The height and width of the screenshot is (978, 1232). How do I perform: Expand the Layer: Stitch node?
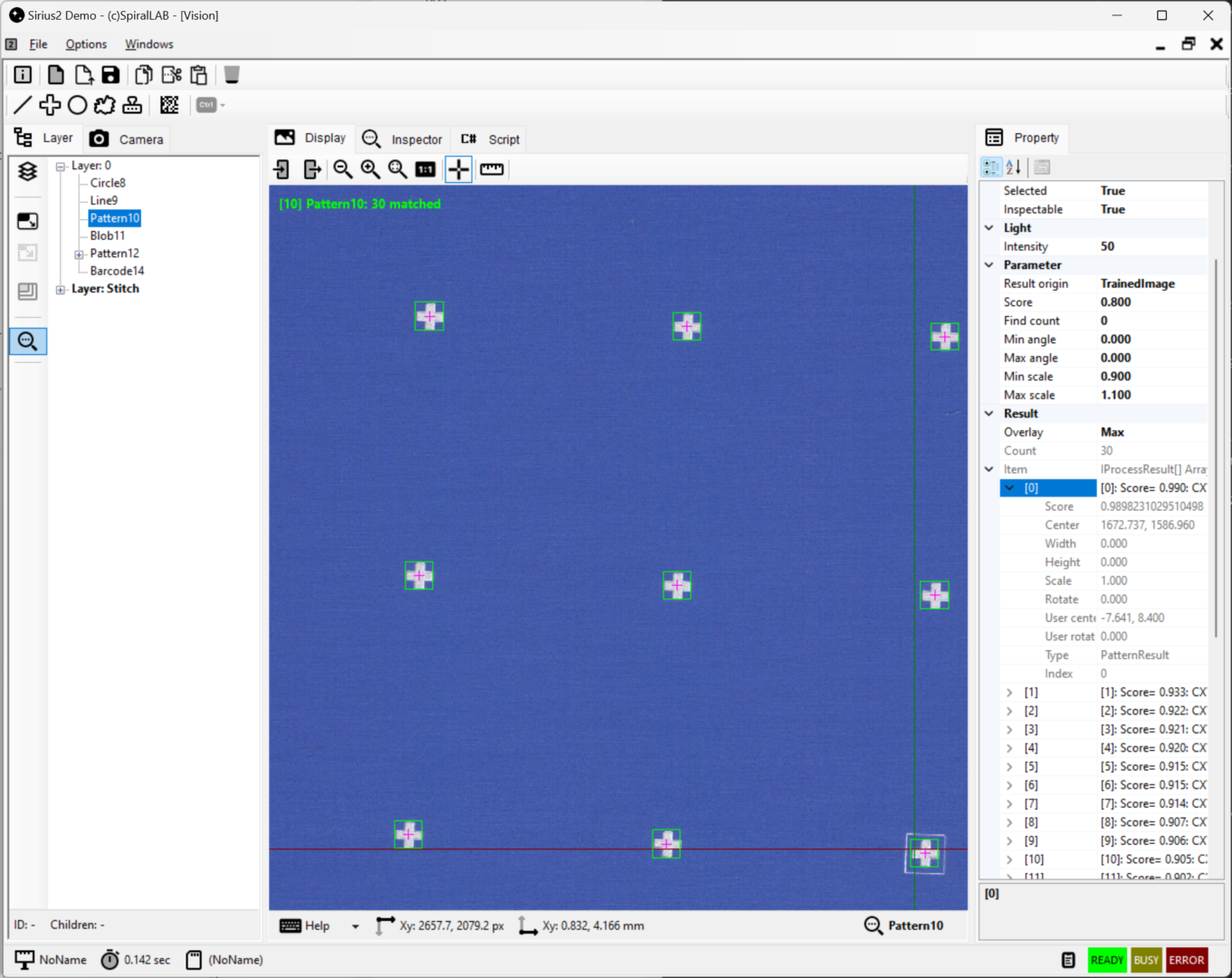(x=61, y=290)
